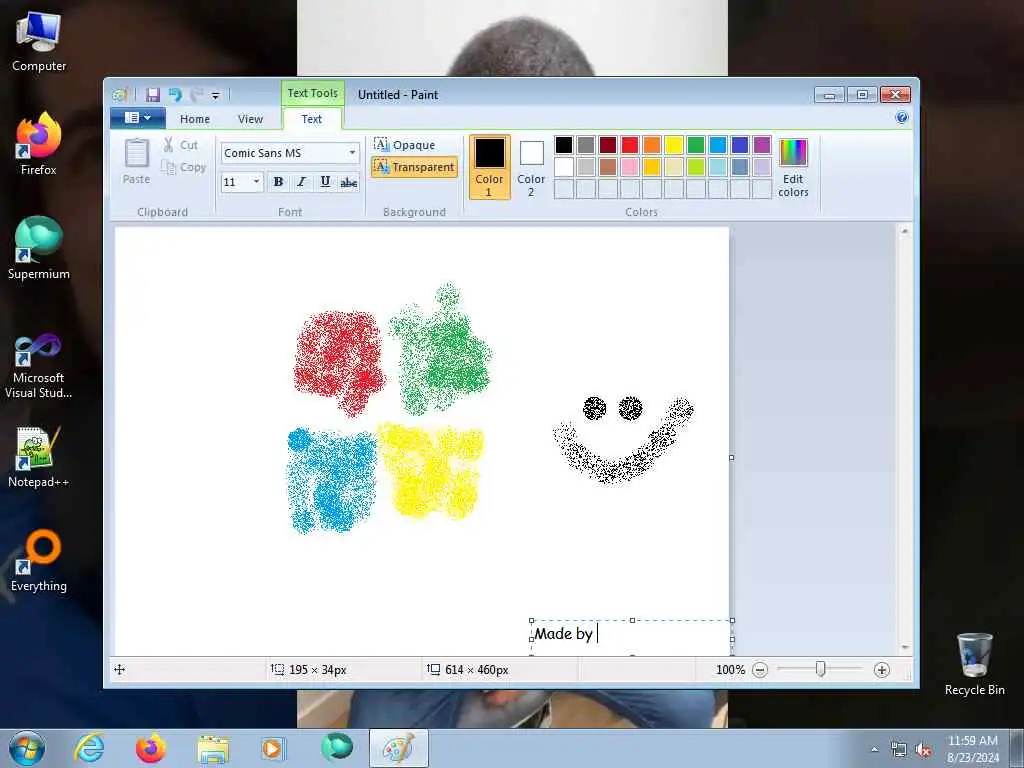Open the Edit colors dialog
The width and height of the screenshot is (1024, 768).
[793, 167]
